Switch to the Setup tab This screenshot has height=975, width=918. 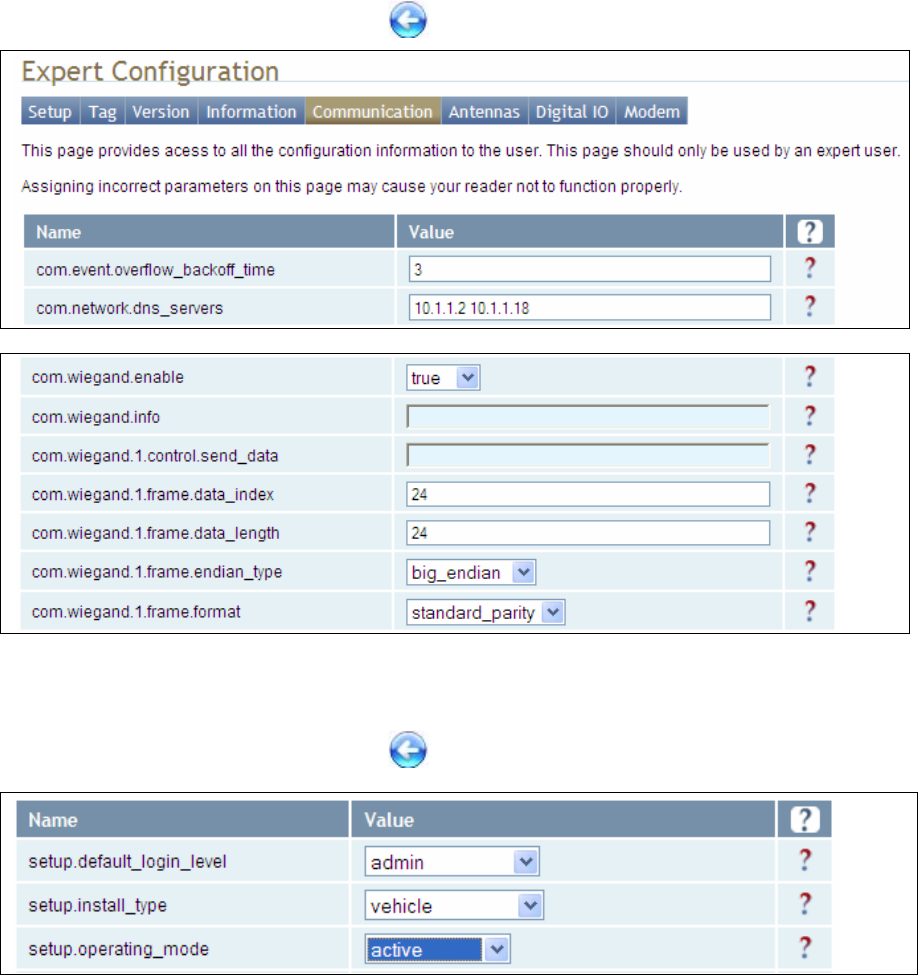[50, 111]
